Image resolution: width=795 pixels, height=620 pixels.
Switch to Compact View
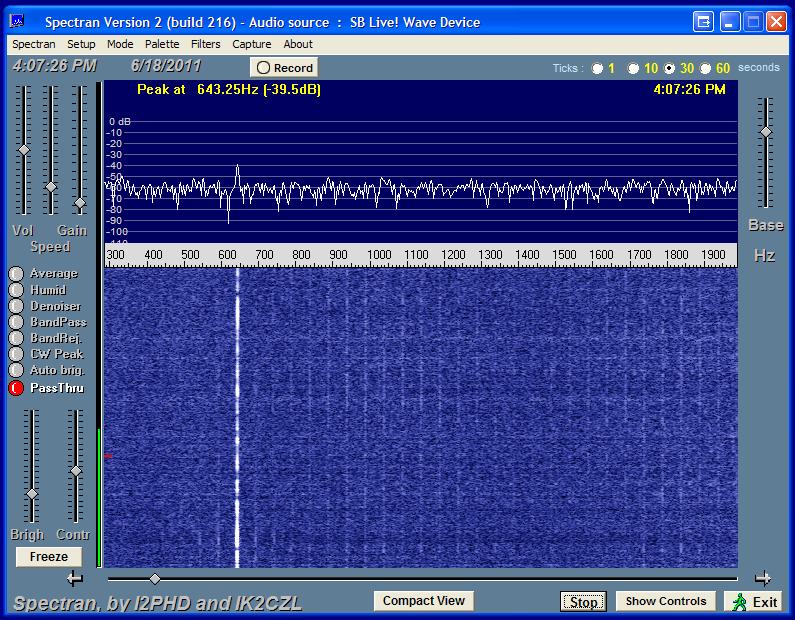click(x=424, y=601)
